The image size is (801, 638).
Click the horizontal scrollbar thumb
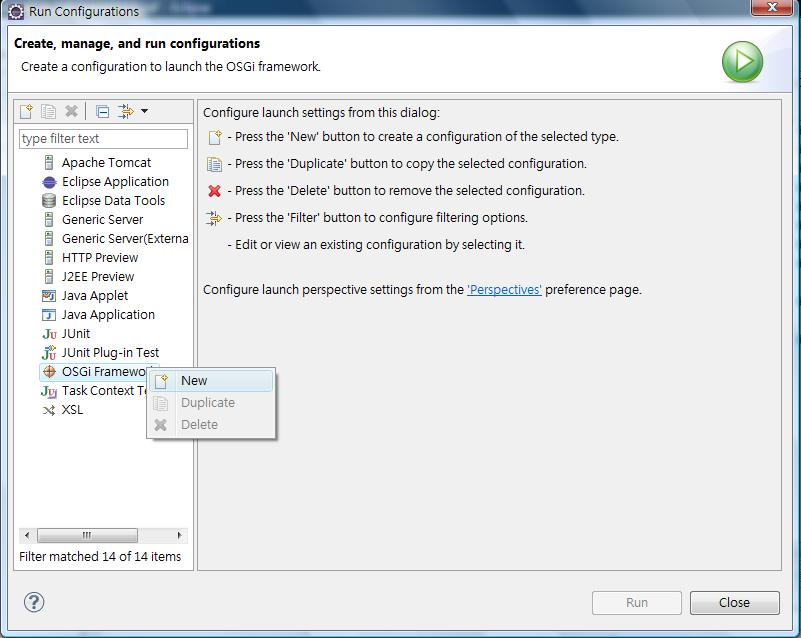click(x=87, y=535)
